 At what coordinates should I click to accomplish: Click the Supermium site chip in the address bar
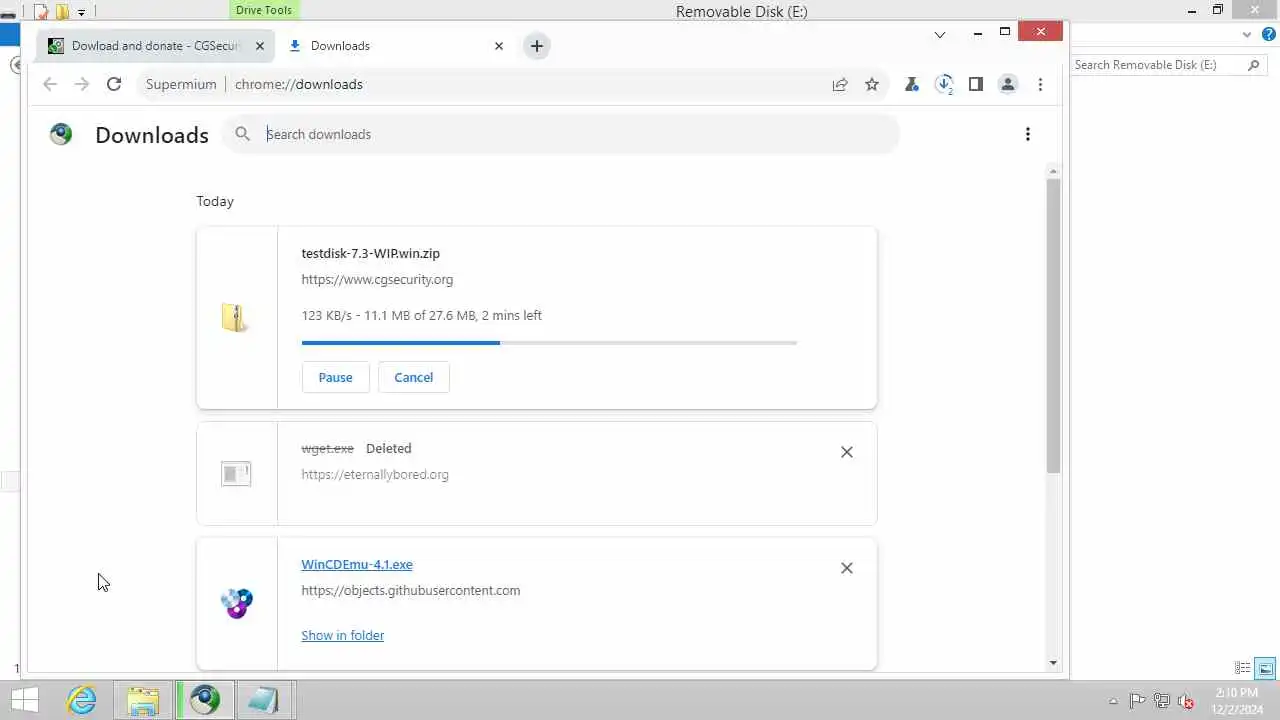tap(180, 84)
